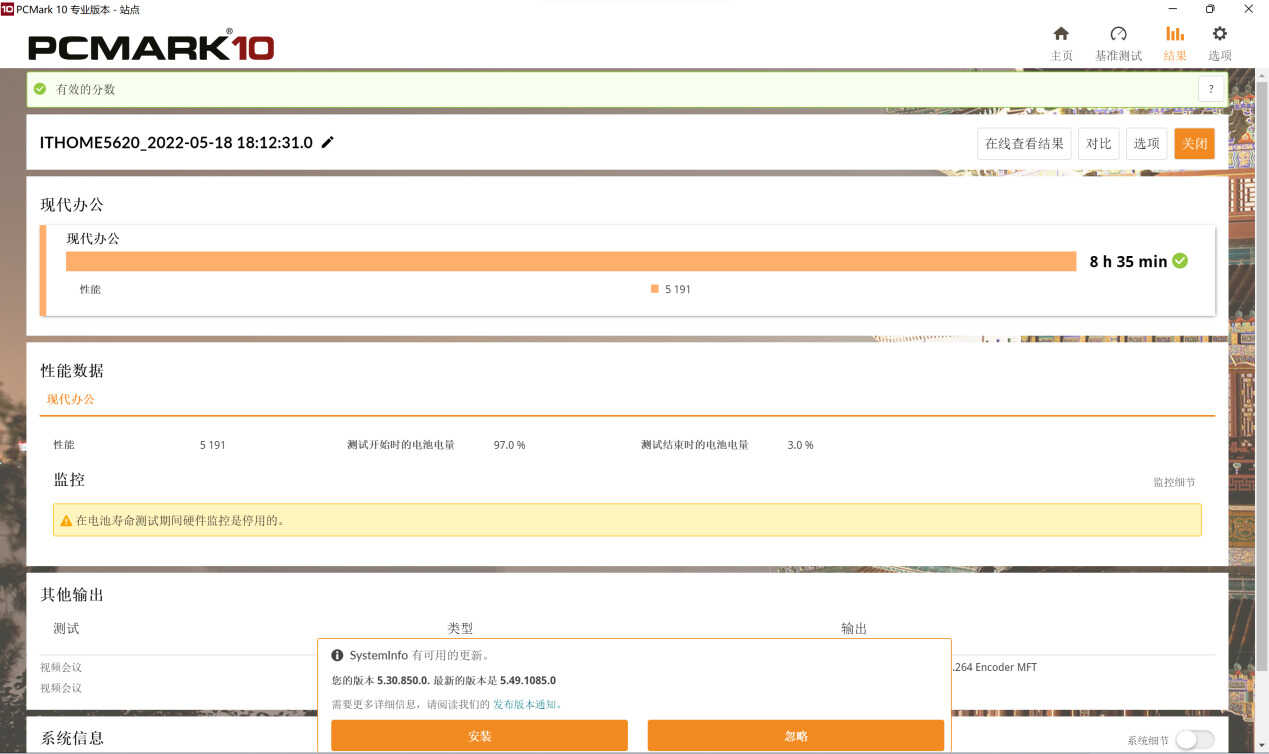Open the 监控细节 link
The width and height of the screenshot is (1269, 754).
click(x=1174, y=482)
